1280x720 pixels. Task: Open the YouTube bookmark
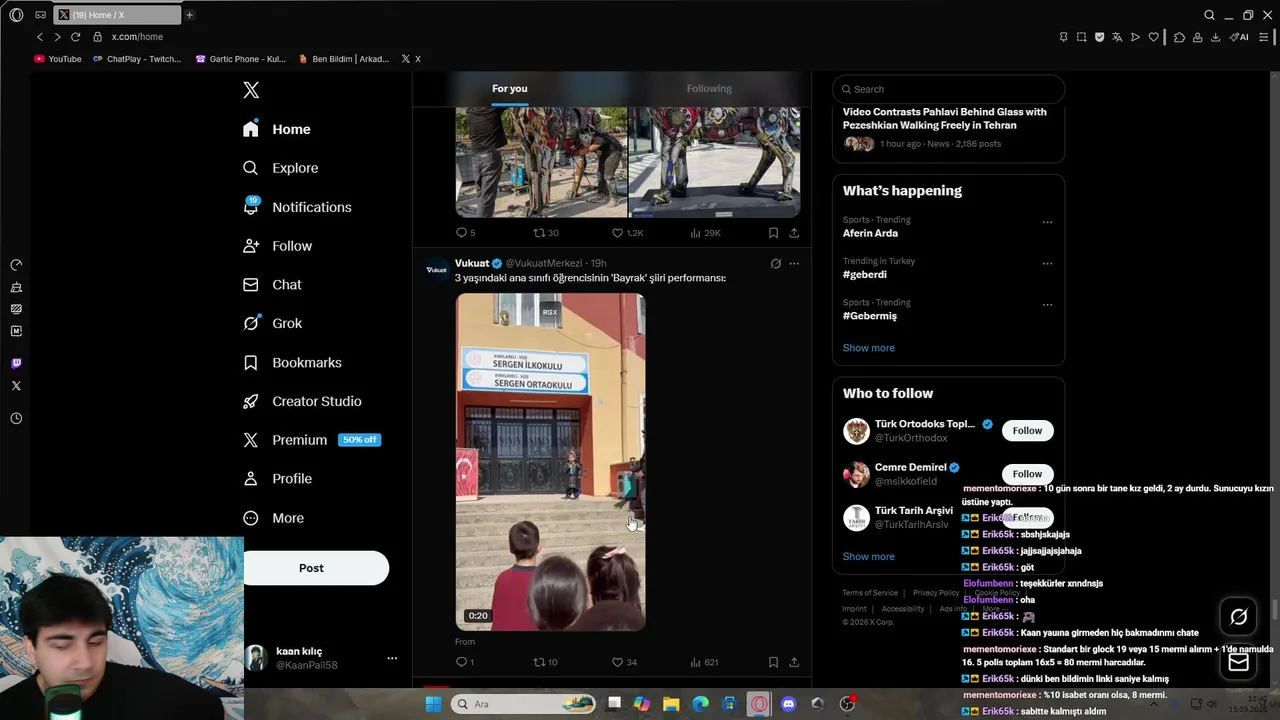point(58,59)
